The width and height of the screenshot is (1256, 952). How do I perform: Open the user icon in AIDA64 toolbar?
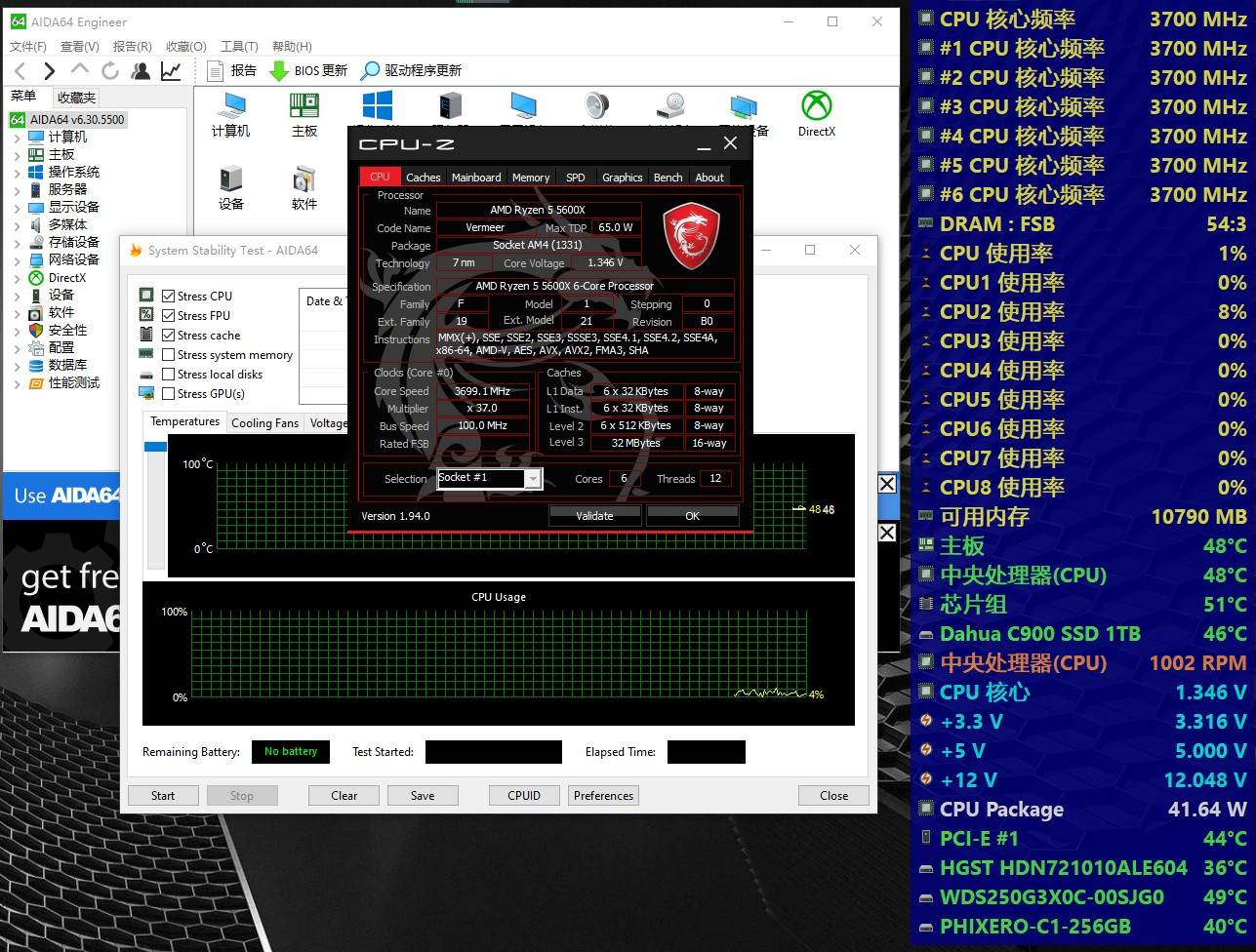141,70
